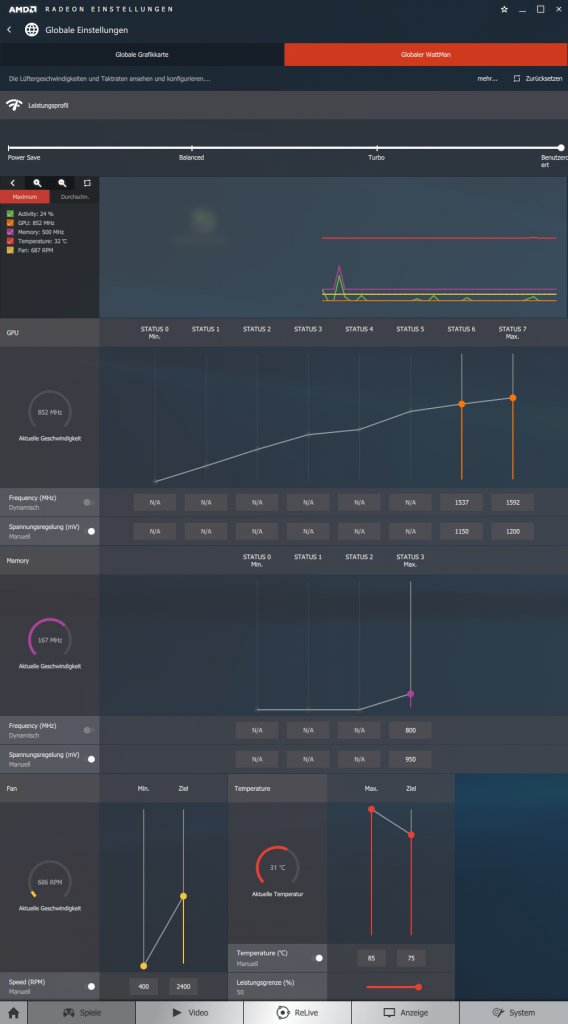Screen dimensions: 568x1024
Task: Click the fan target speed field 2400
Action: tap(183, 986)
